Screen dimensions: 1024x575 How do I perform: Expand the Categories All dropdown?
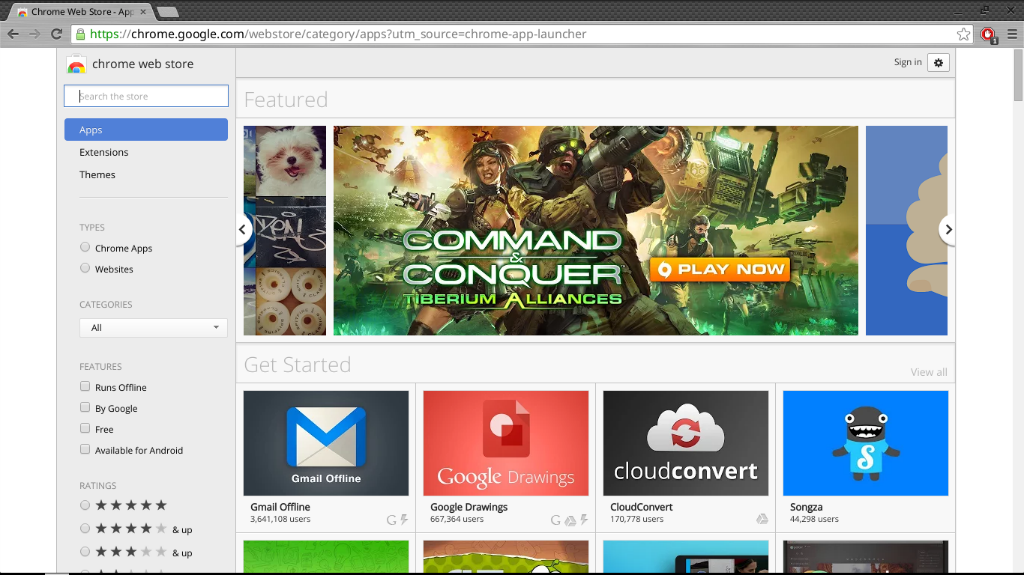pyautogui.click(x=153, y=328)
